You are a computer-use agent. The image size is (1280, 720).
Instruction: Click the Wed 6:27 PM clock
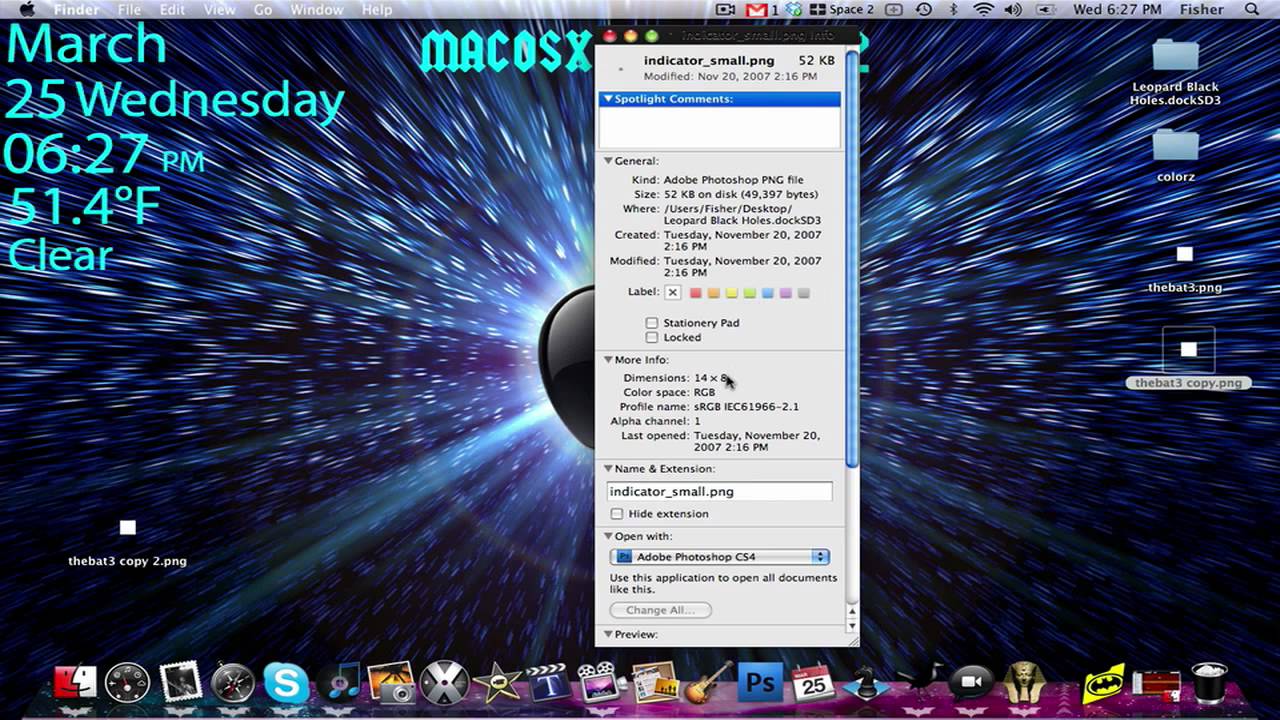[1117, 9]
